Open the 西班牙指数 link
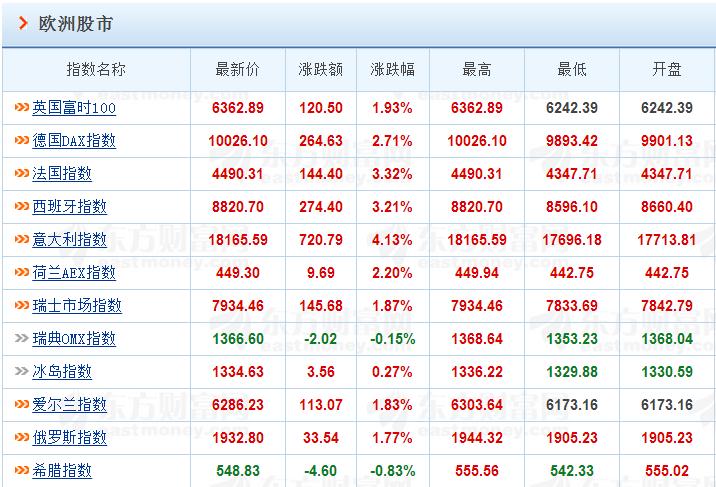The image size is (716, 487). 69,207
